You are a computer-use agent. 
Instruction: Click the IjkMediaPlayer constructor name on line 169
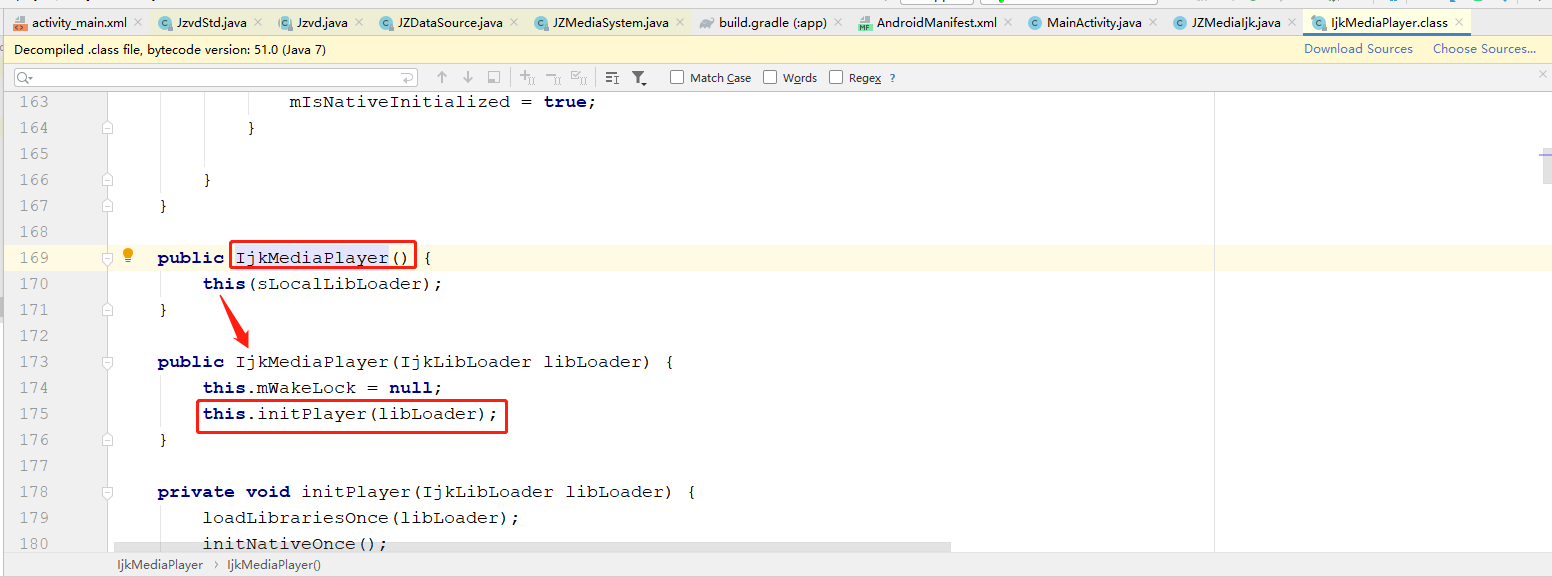(312, 258)
